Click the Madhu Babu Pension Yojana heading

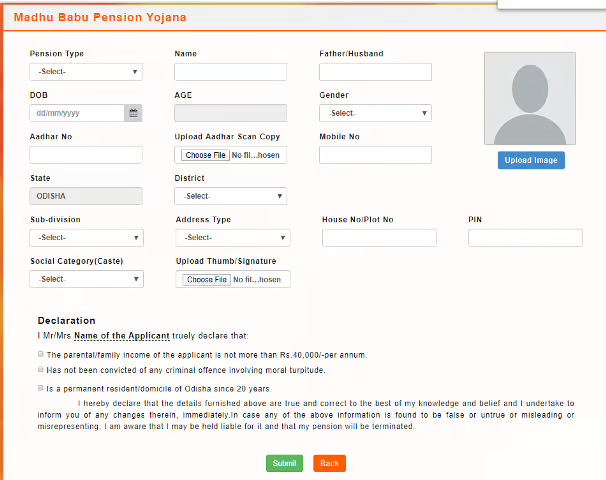100,17
